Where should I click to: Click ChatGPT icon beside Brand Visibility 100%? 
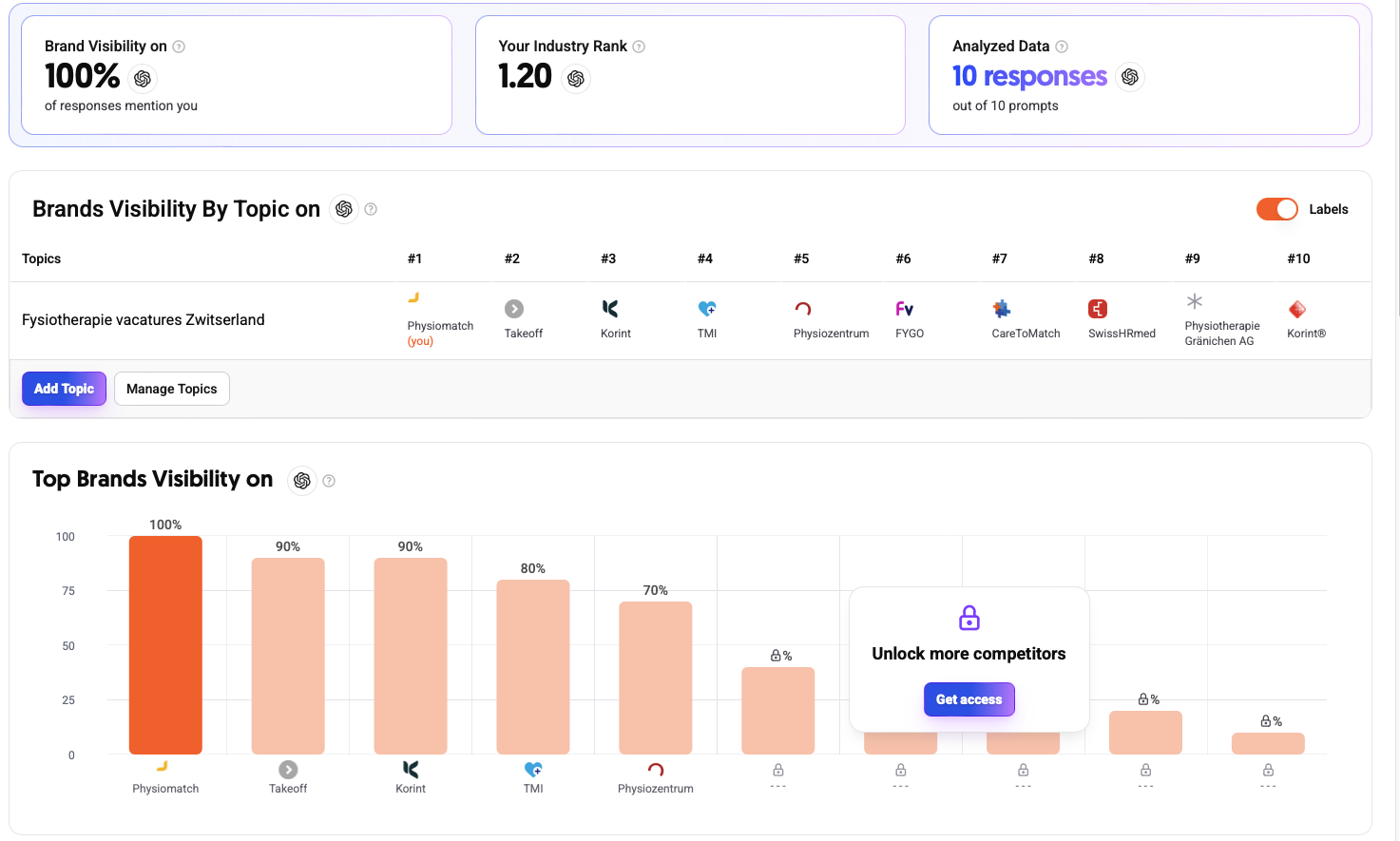point(144,78)
